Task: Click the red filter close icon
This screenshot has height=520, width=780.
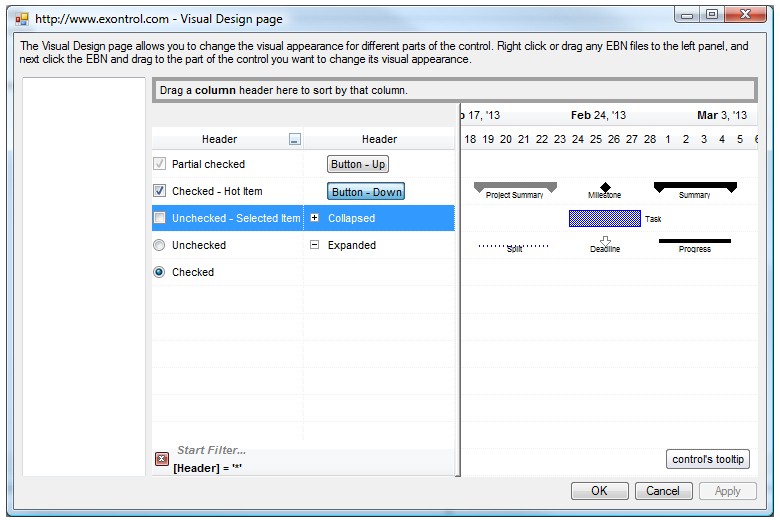Action: click(x=162, y=459)
